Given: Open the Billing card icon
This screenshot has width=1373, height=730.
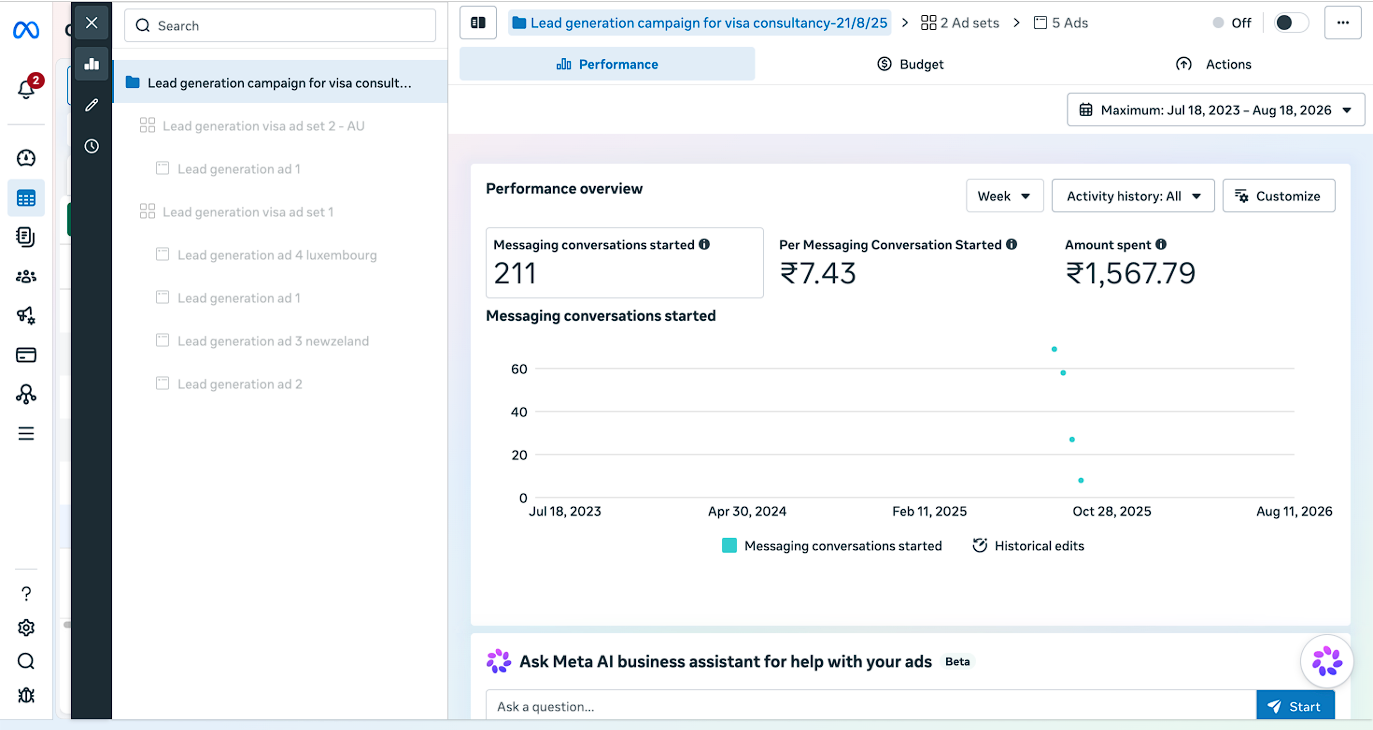Looking at the screenshot, I should tap(26, 355).
